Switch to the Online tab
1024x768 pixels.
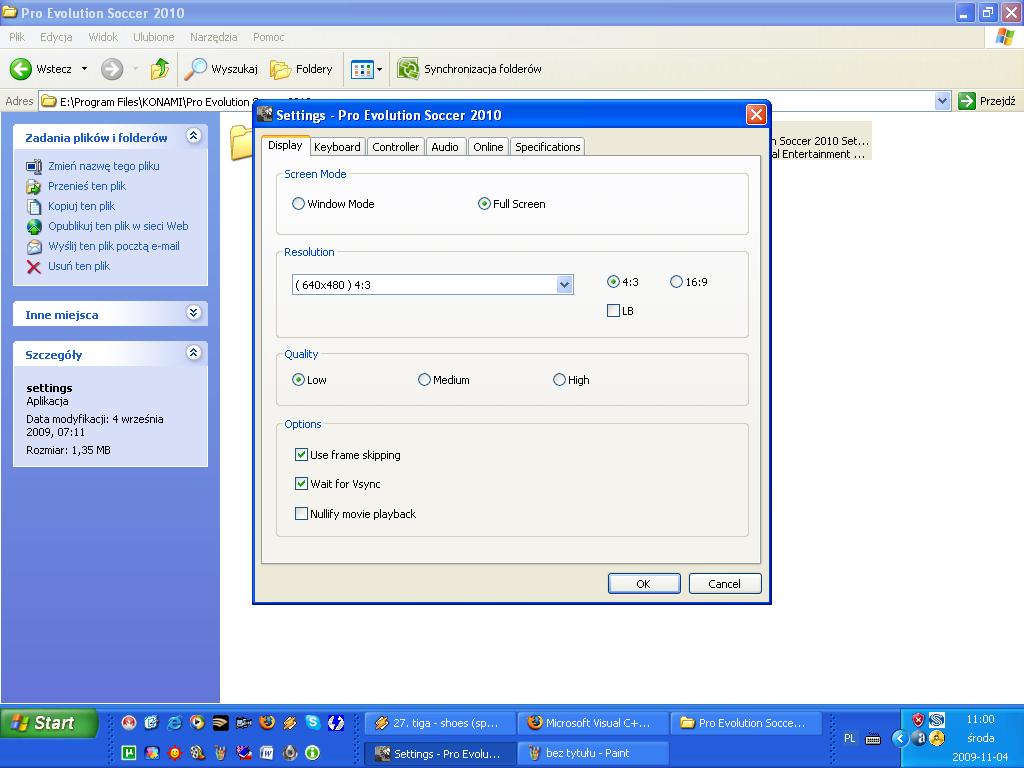[x=488, y=147]
